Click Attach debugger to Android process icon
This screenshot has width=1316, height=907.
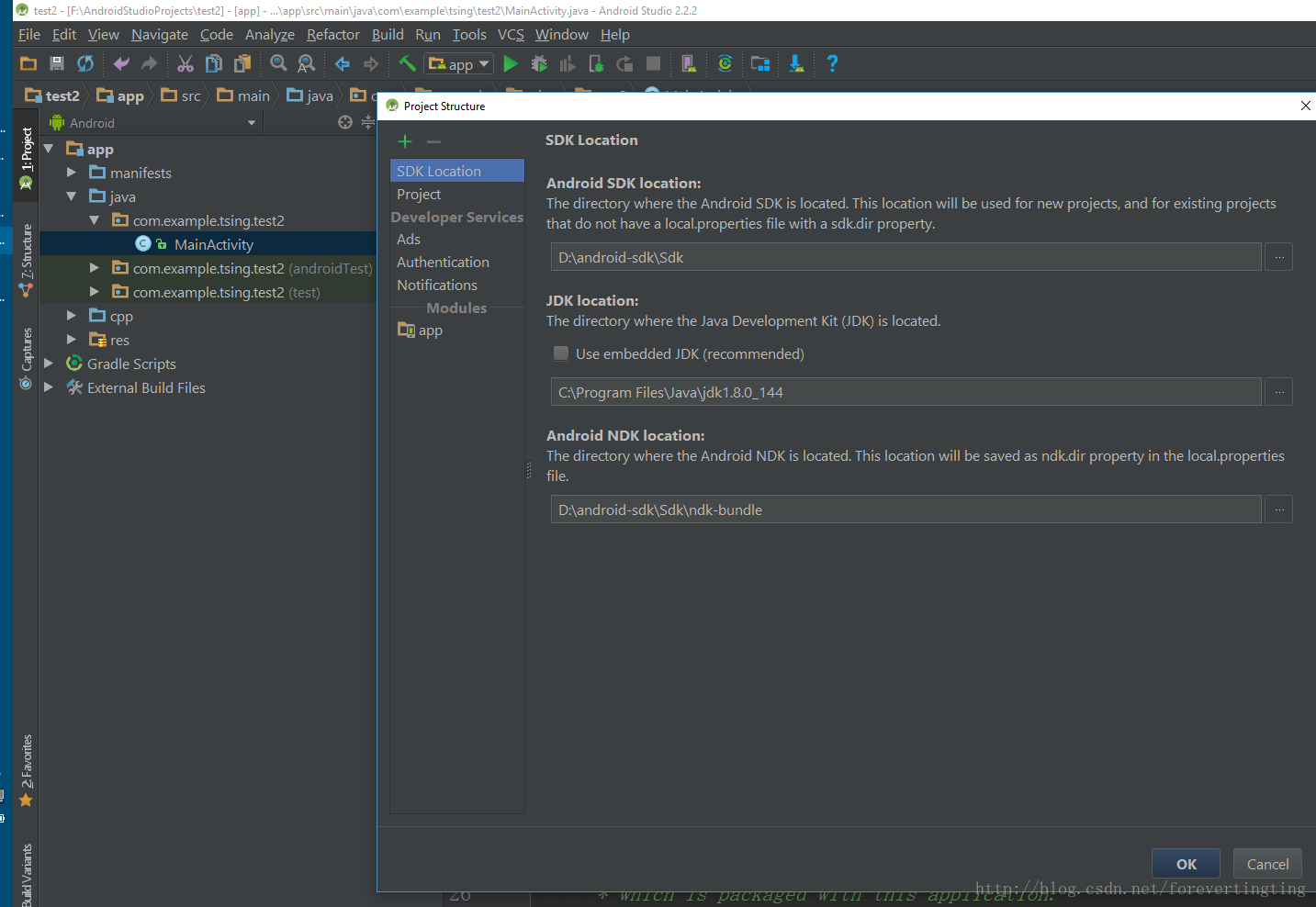click(x=596, y=63)
